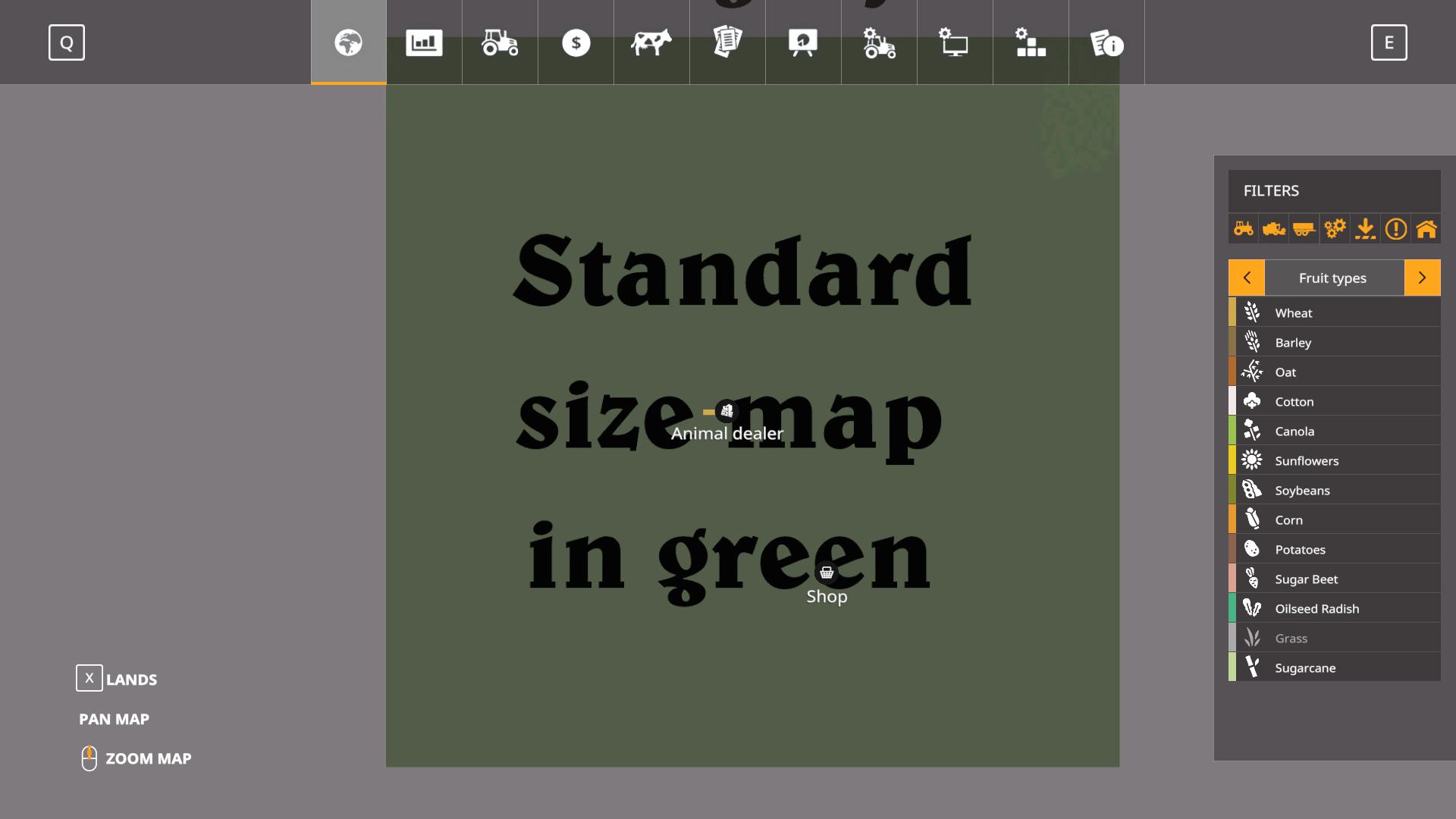This screenshot has width=1456, height=819.
Task: Open the map globe tab
Action: [349, 42]
